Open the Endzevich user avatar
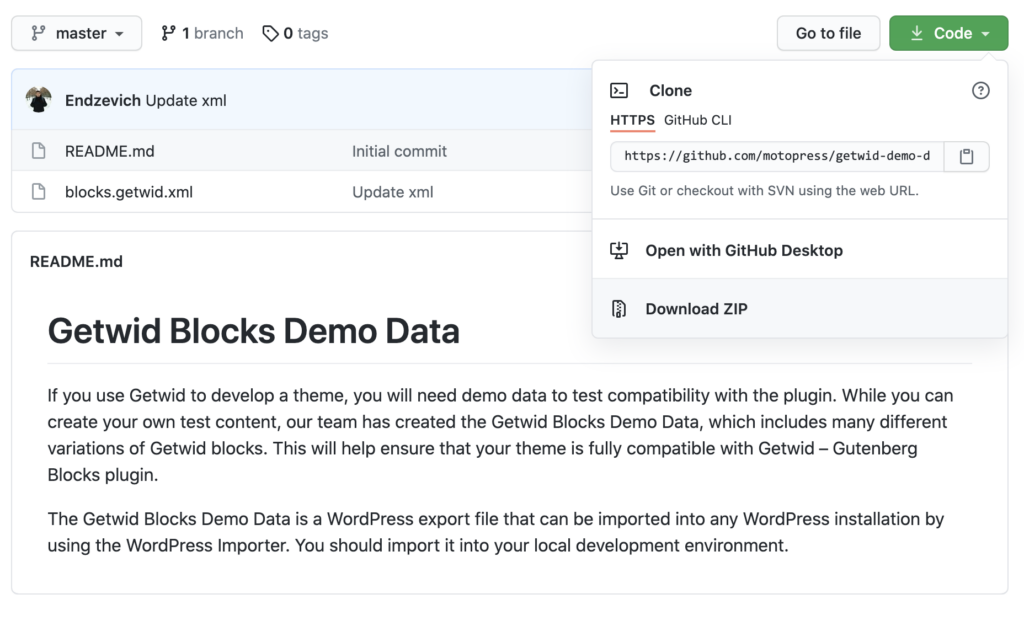The height and width of the screenshot is (621, 1024). (x=39, y=100)
